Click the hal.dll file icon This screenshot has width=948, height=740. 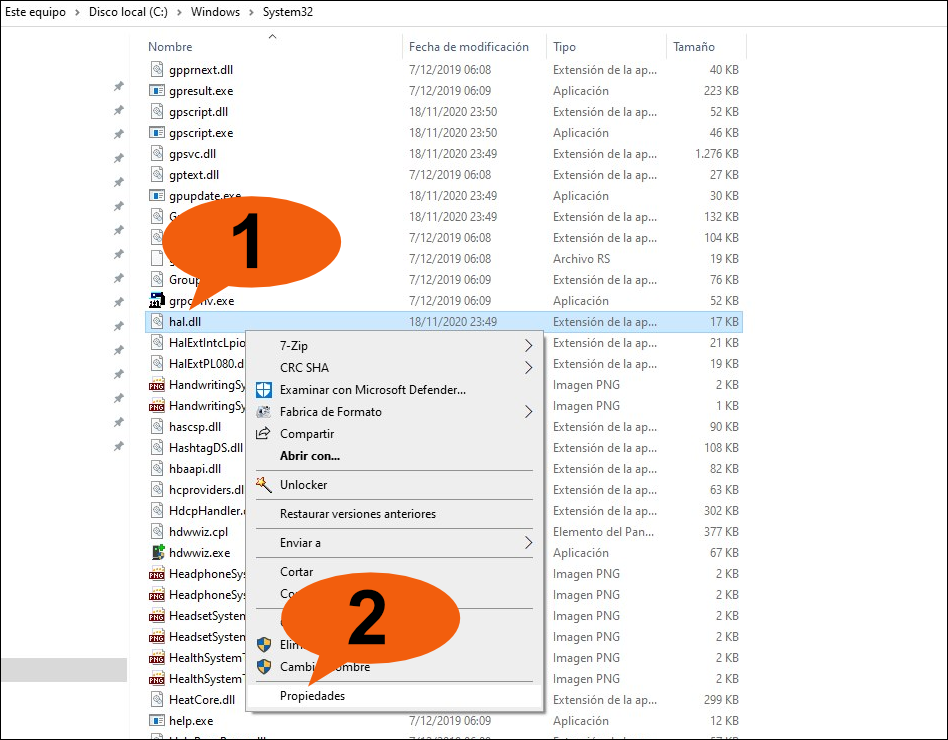pos(157,322)
